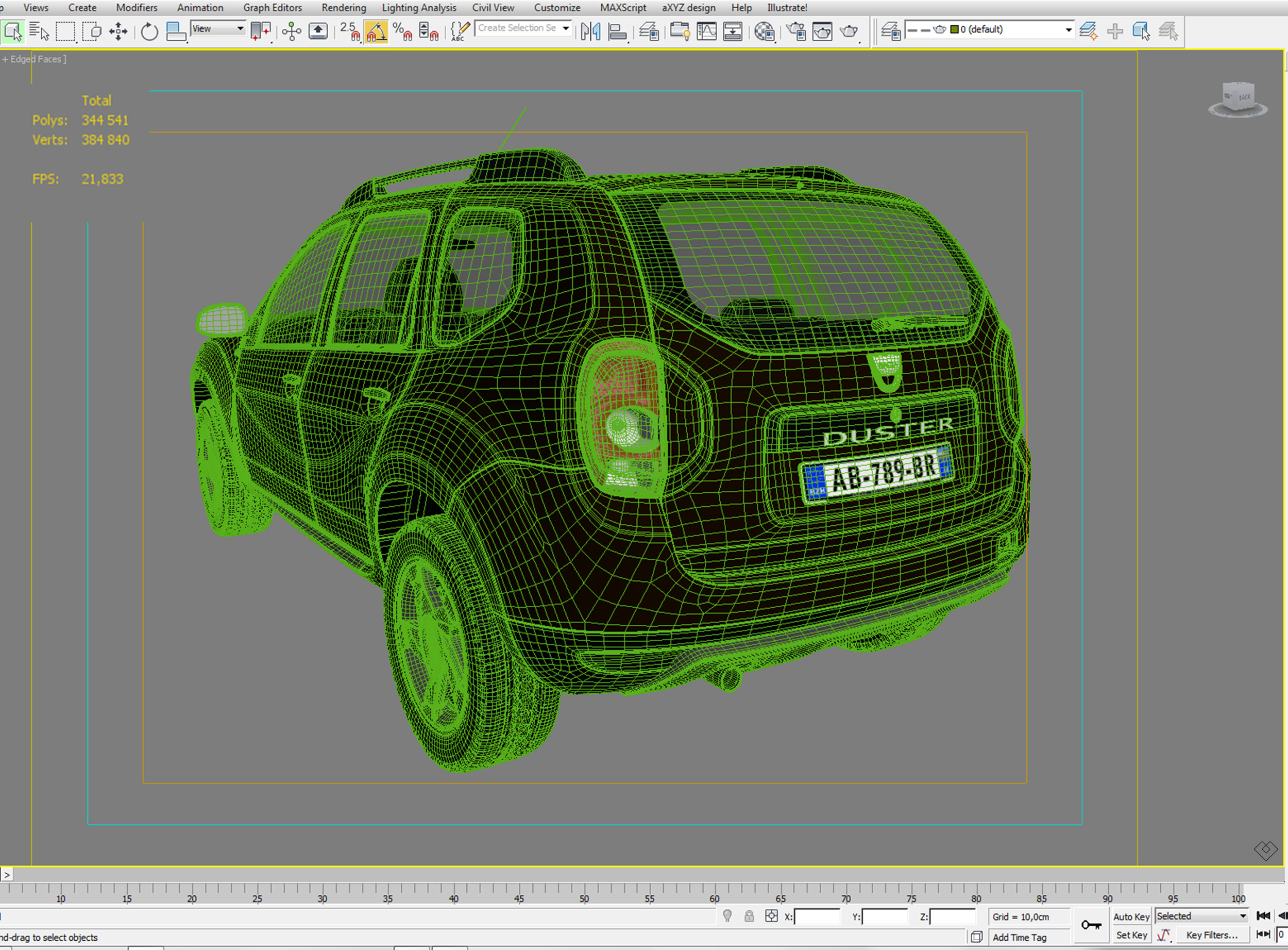
Task: Click the Z coordinate input field
Action: 952,916
